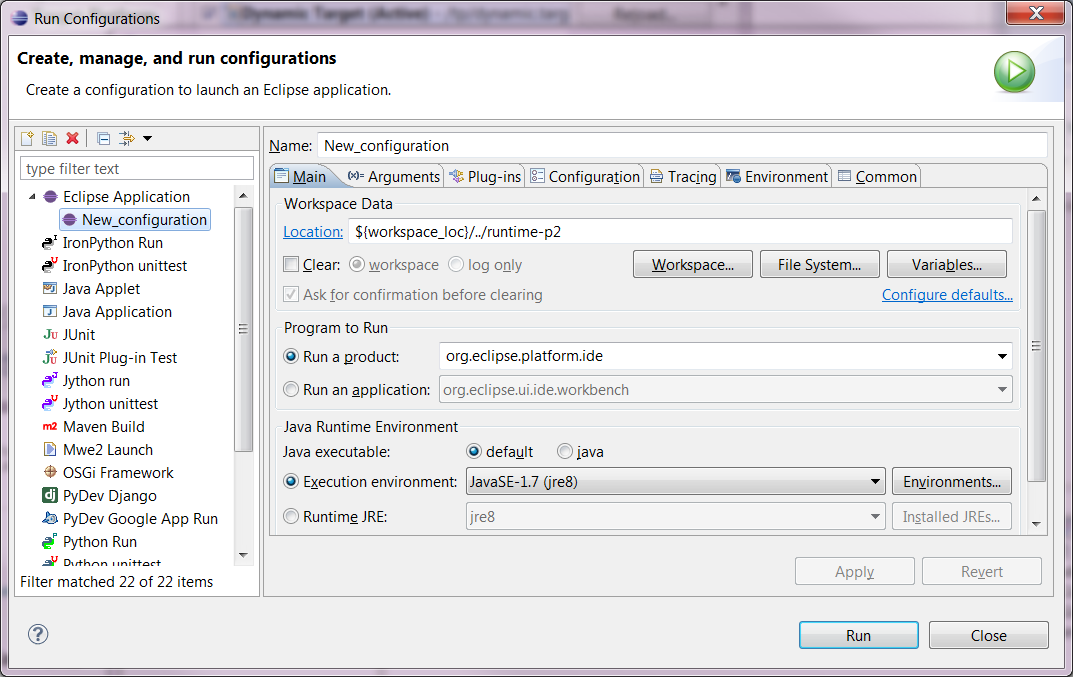Click the File System... button
The height and width of the screenshot is (677, 1073).
(819, 264)
